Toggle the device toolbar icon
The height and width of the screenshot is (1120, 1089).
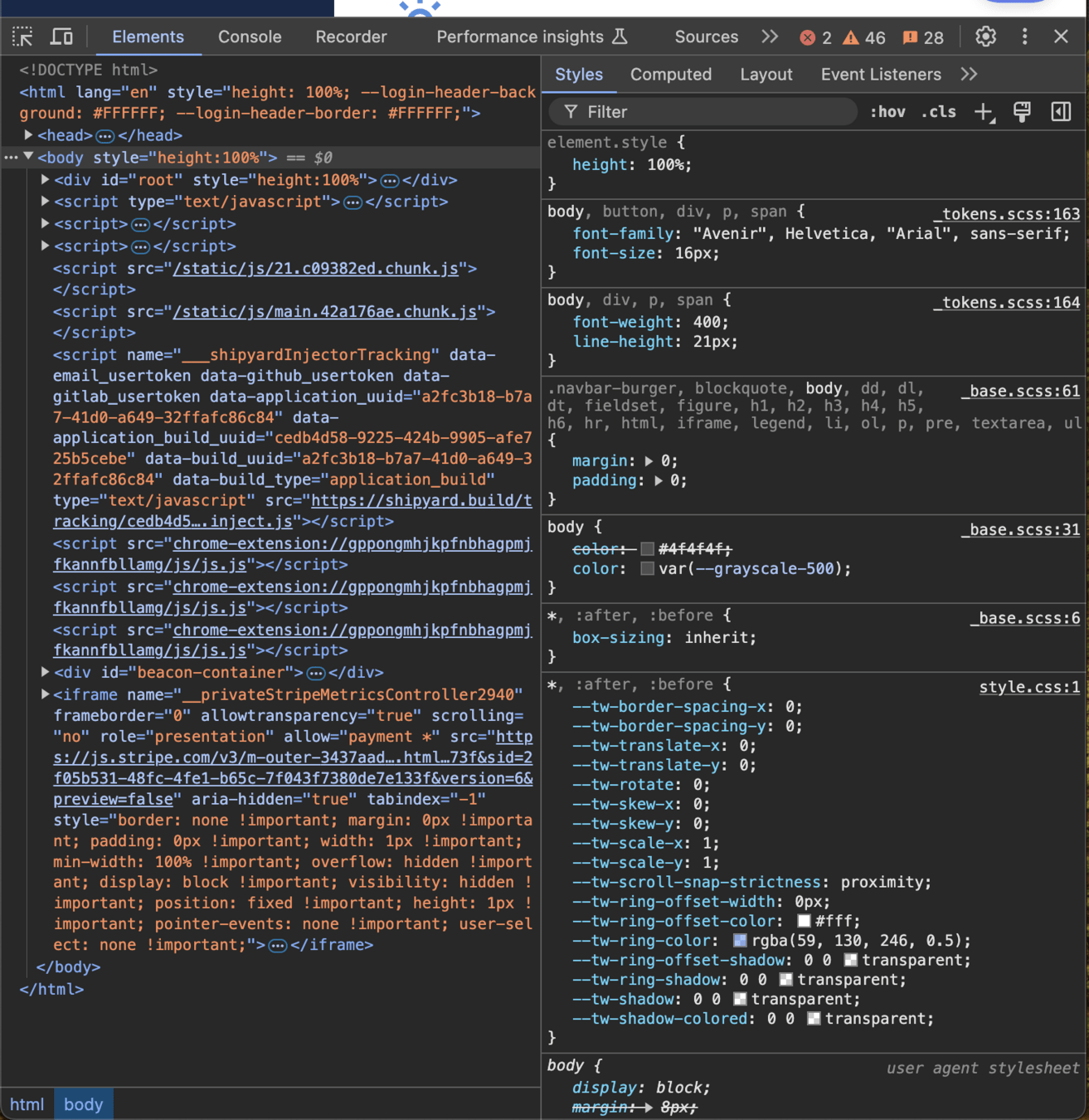click(x=61, y=37)
